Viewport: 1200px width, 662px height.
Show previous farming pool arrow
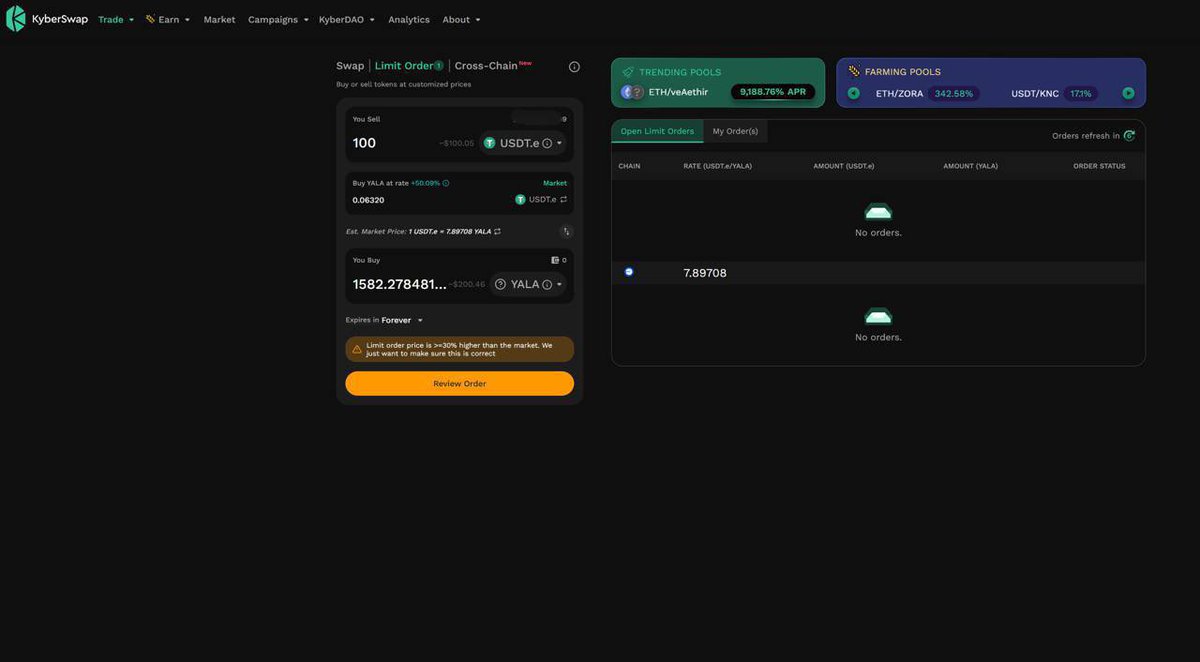854,93
